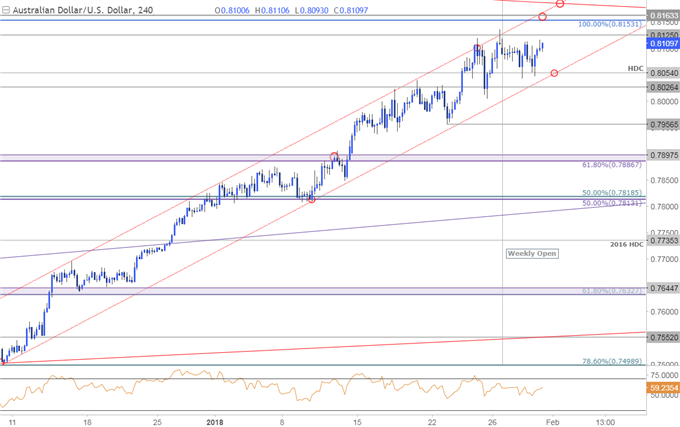Click the date axis label Feb
Screen dimensions: 680x427
click(552, 422)
